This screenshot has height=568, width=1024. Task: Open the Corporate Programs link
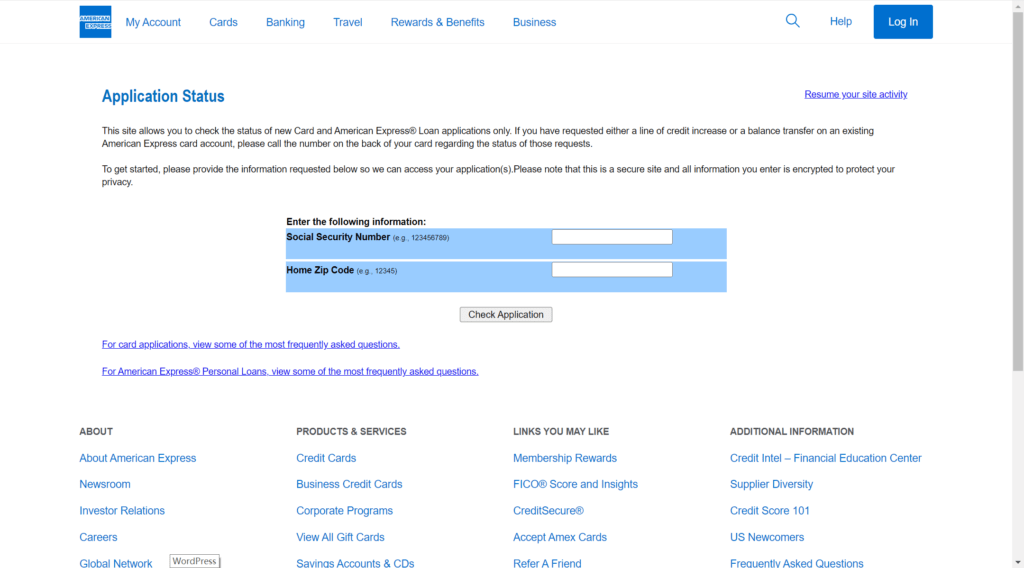coord(344,511)
